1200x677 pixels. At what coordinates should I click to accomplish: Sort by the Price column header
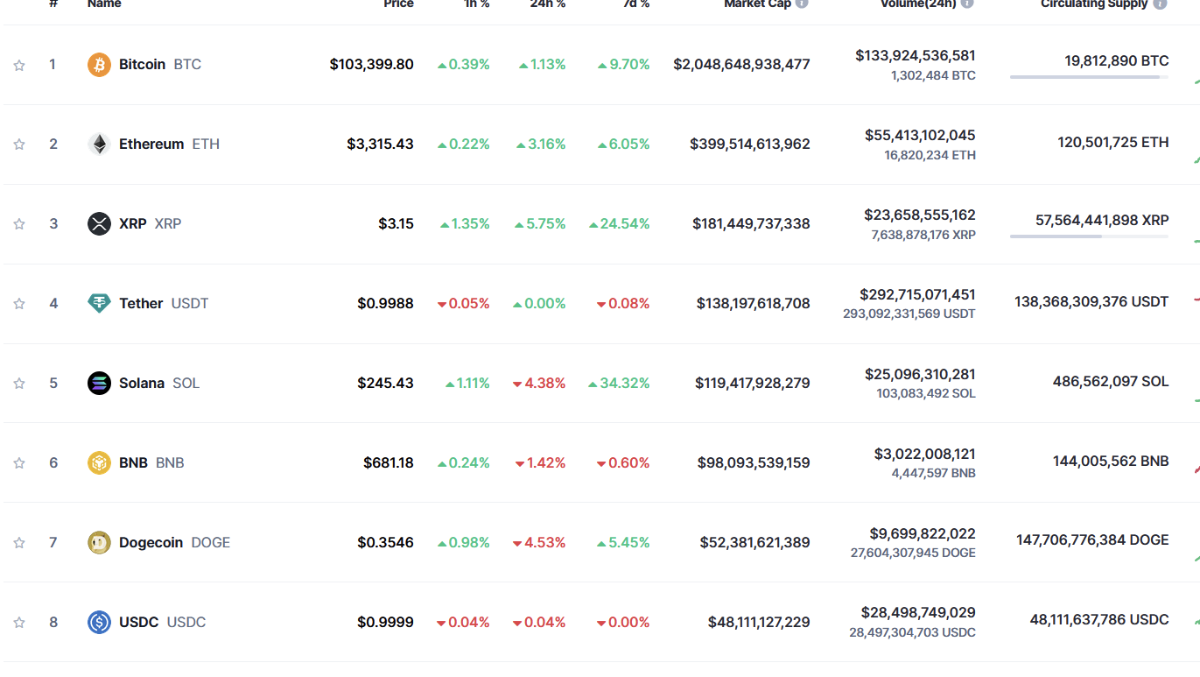coord(398,4)
